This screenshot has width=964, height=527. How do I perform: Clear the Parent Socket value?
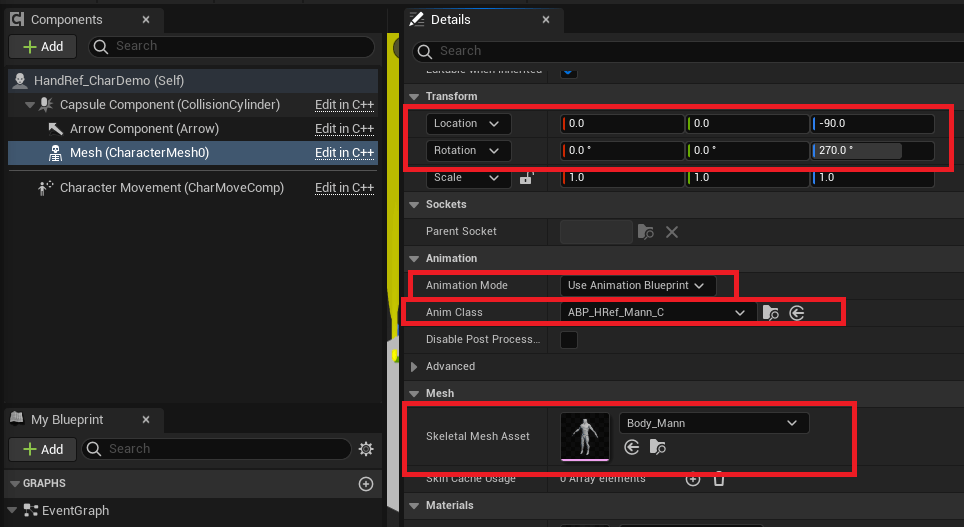[672, 232]
